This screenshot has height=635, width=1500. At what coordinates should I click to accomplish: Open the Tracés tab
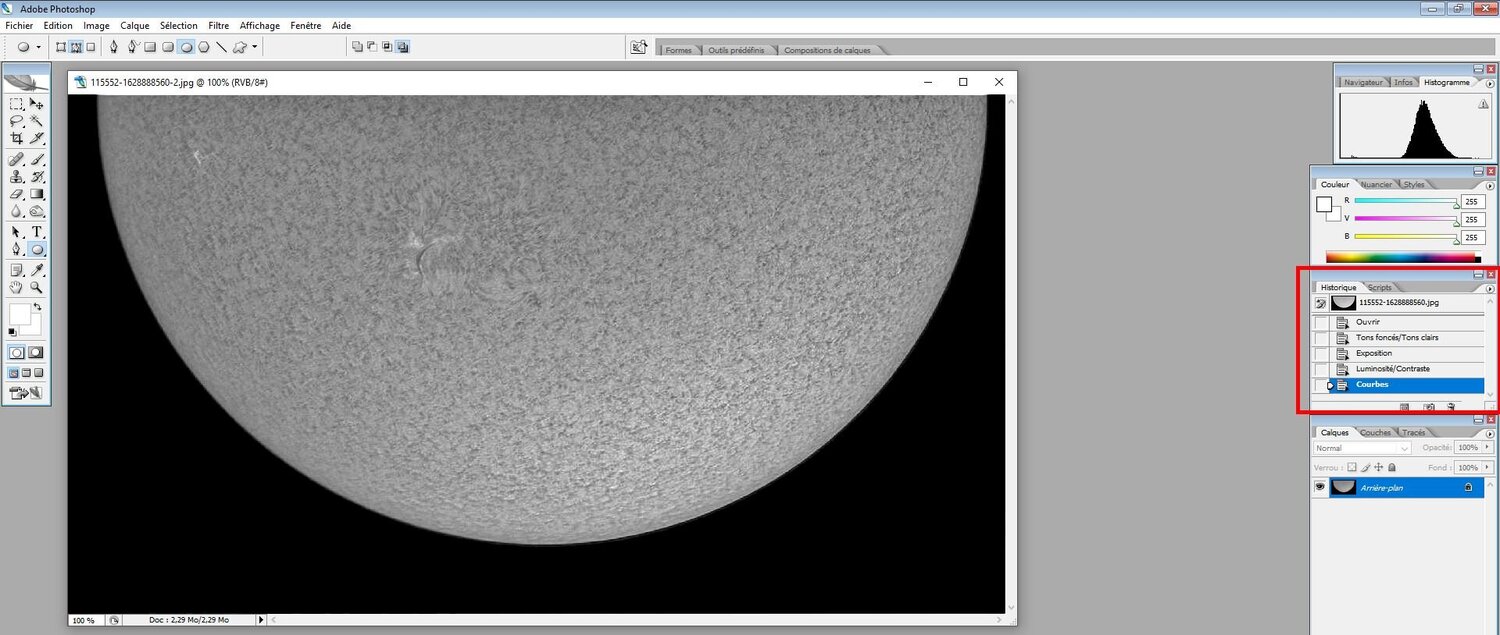[x=1413, y=432]
